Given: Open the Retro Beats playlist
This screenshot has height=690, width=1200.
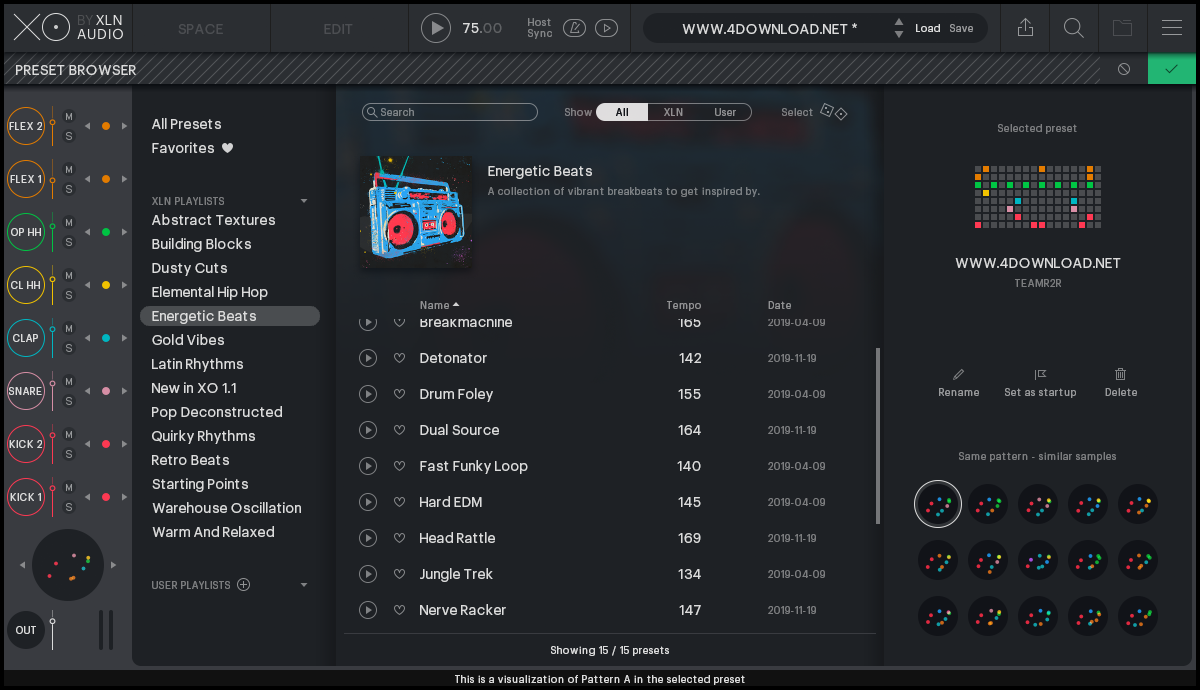Looking at the screenshot, I should tap(191, 460).
